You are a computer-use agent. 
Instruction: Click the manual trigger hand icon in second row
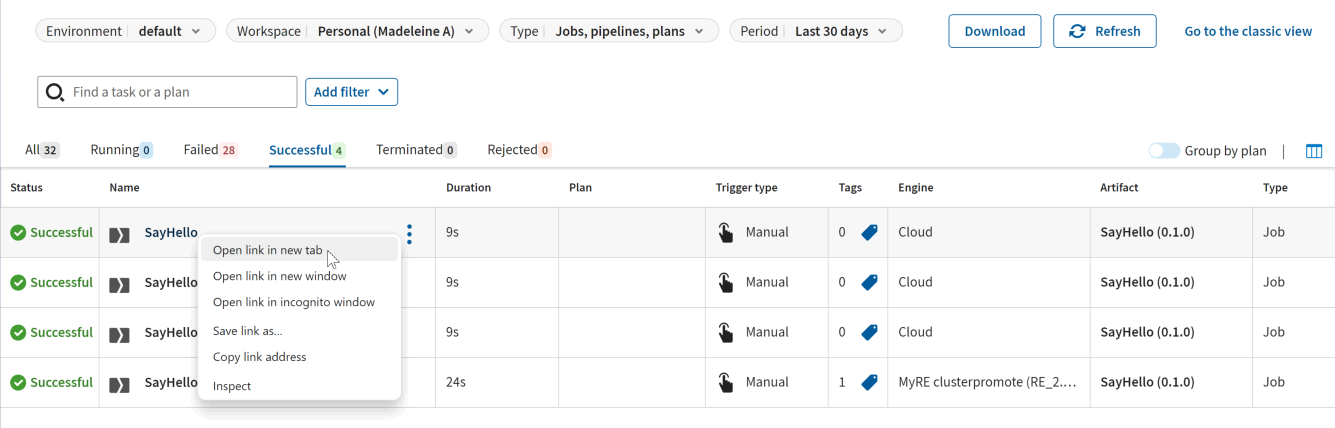click(x=725, y=282)
